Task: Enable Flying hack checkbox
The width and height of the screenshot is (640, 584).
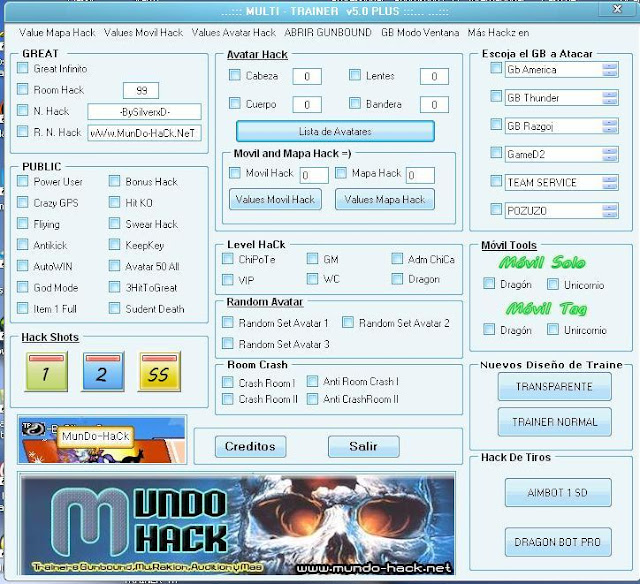Action: pyautogui.click(x=23, y=223)
